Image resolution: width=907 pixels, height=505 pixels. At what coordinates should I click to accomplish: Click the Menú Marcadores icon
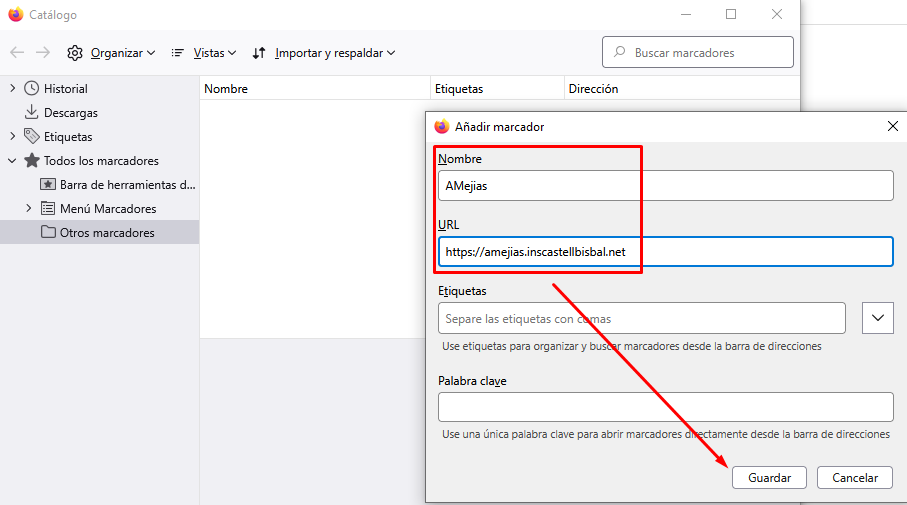tap(48, 209)
